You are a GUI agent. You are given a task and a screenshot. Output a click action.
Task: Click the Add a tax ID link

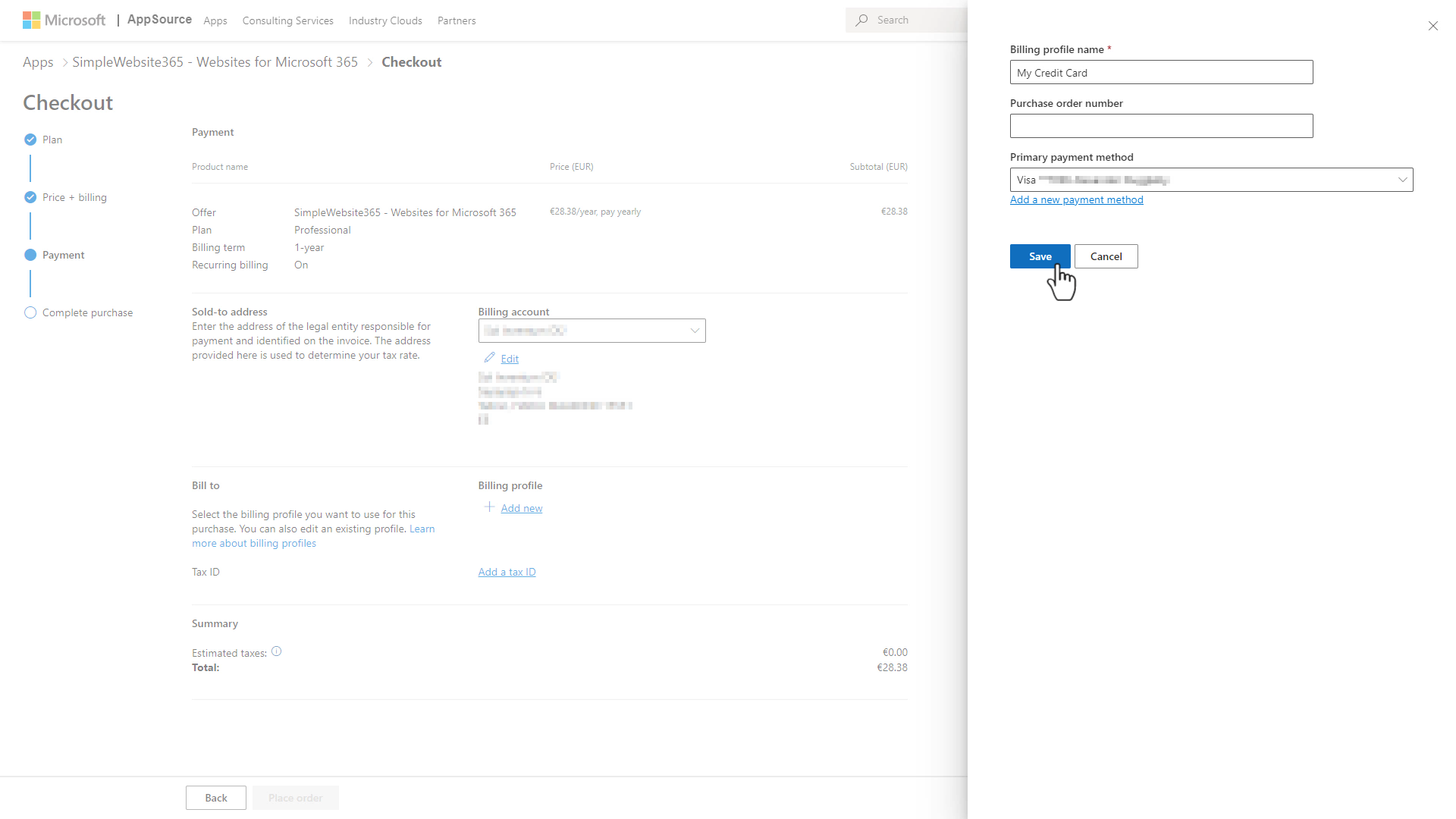click(507, 572)
